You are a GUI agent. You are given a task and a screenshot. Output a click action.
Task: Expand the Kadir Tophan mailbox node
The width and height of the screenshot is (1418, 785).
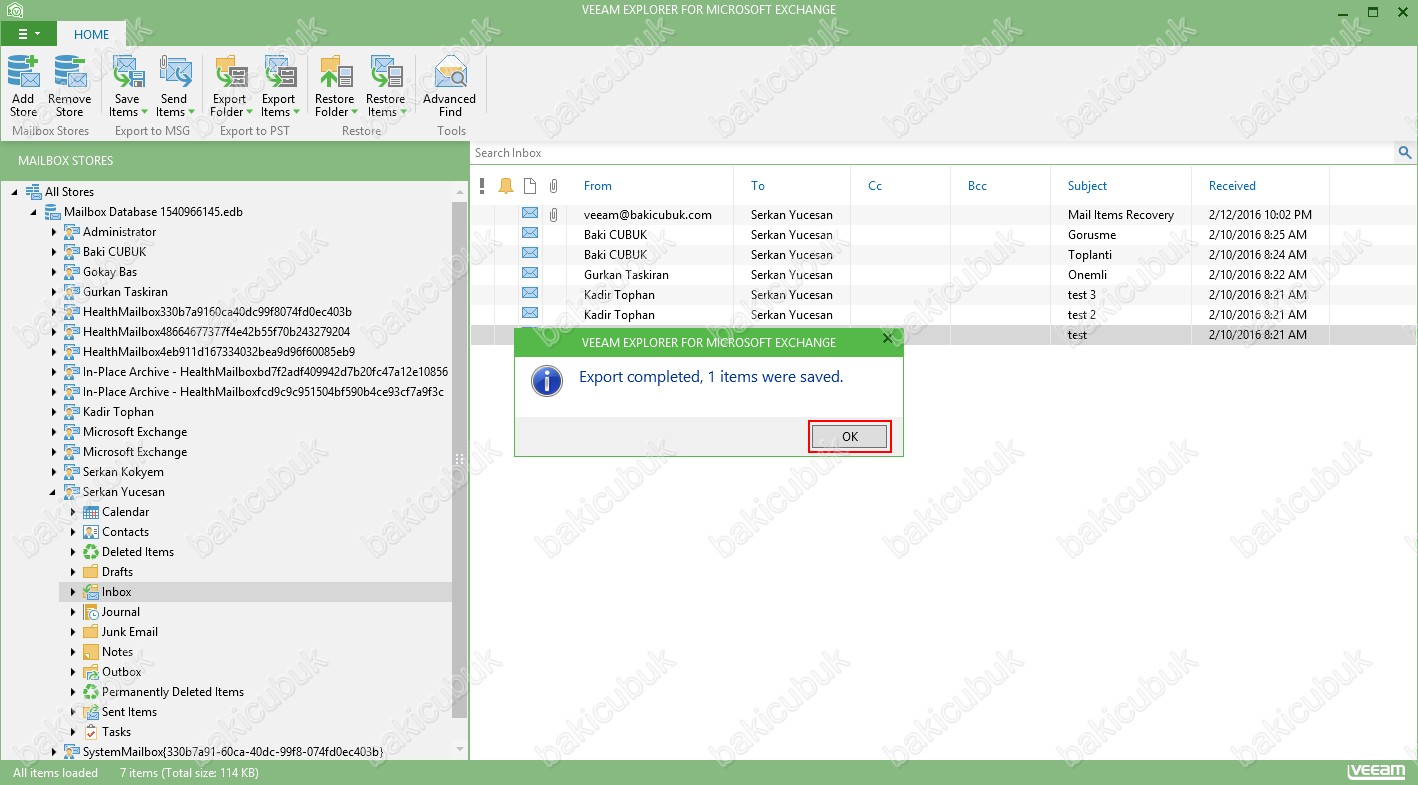point(54,412)
